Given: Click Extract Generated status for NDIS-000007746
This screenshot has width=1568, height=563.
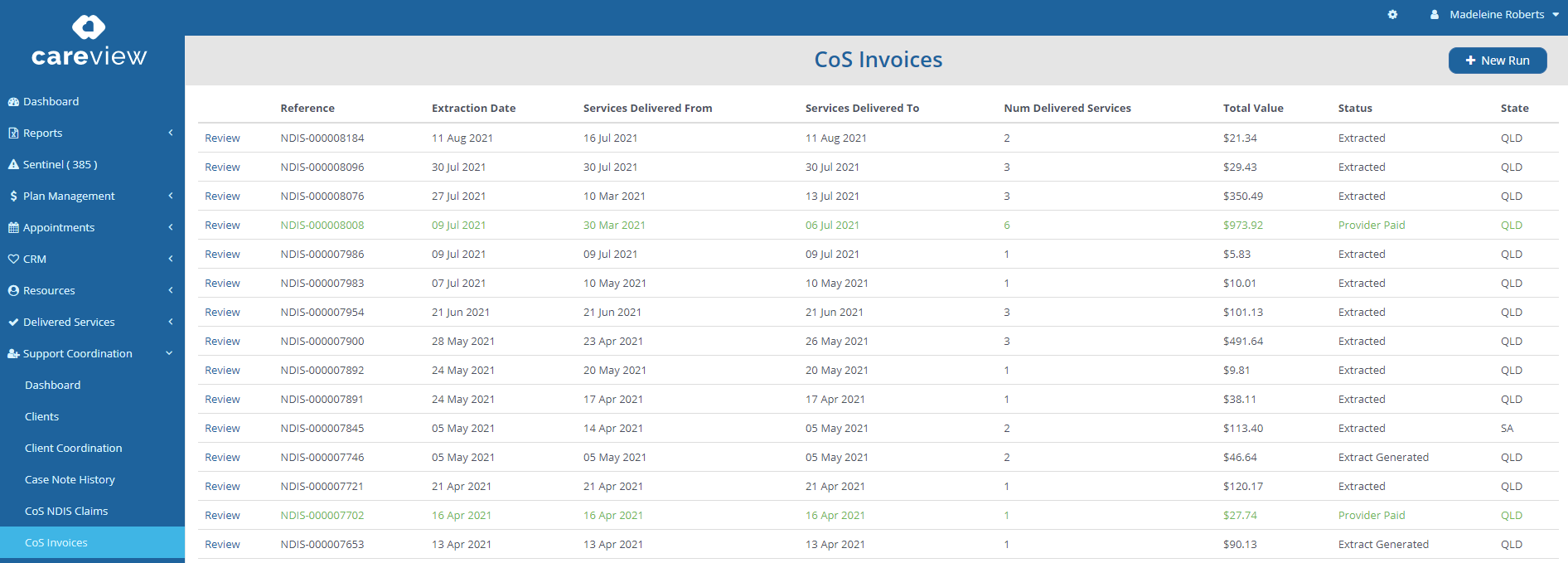Looking at the screenshot, I should click(1383, 458).
